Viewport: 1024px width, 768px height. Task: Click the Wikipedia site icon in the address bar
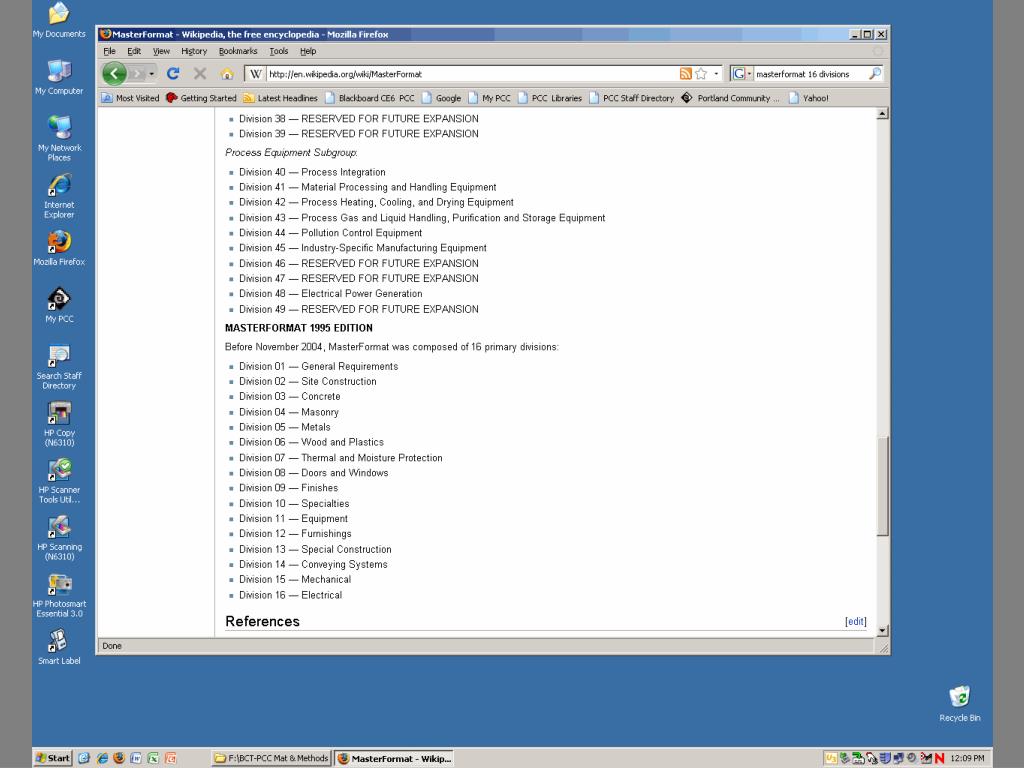pos(256,74)
